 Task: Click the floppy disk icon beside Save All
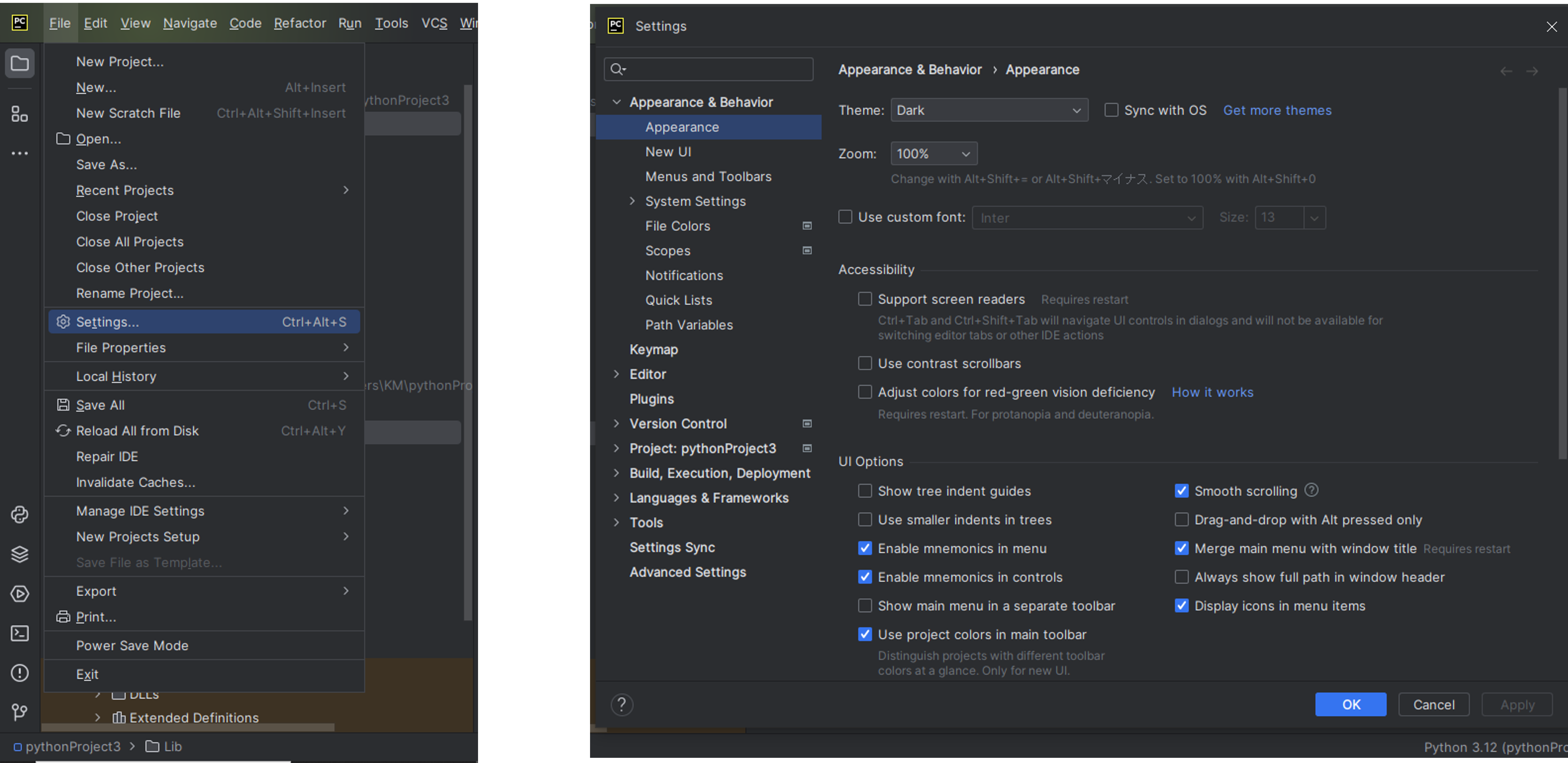[63, 405]
